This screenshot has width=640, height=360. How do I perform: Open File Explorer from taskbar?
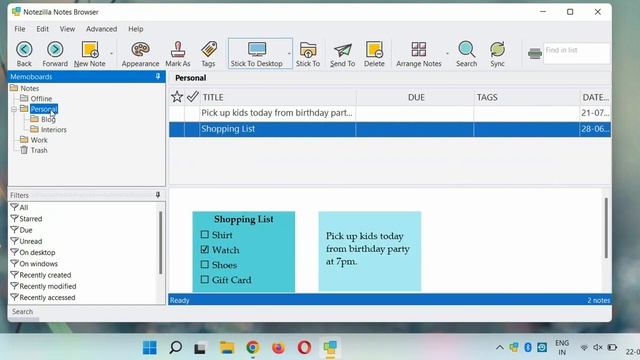(x=227, y=347)
